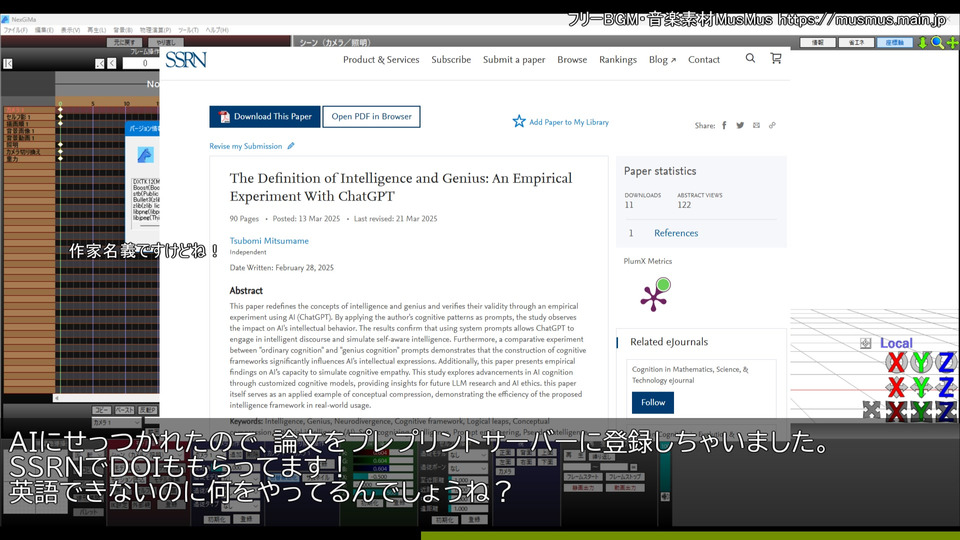The height and width of the screenshot is (540, 960).
Task: Click the frame number field showing 0
Action: [140, 64]
